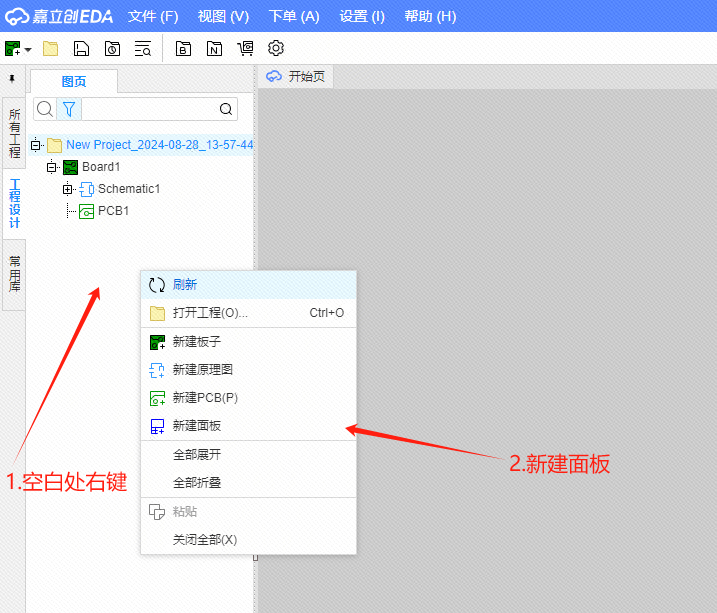Click the PCB1 green icon

(x=86, y=211)
